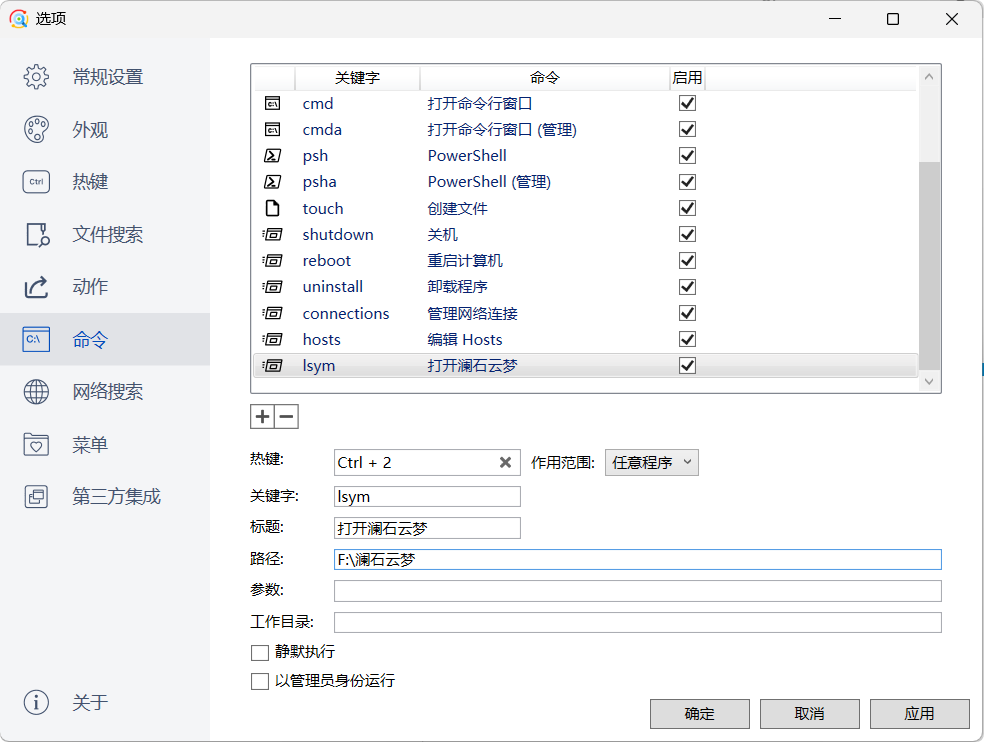The height and width of the screenshot is (742, 984).
Task: Click the list scroll-up arrow
Action: [x=929, y=77]
